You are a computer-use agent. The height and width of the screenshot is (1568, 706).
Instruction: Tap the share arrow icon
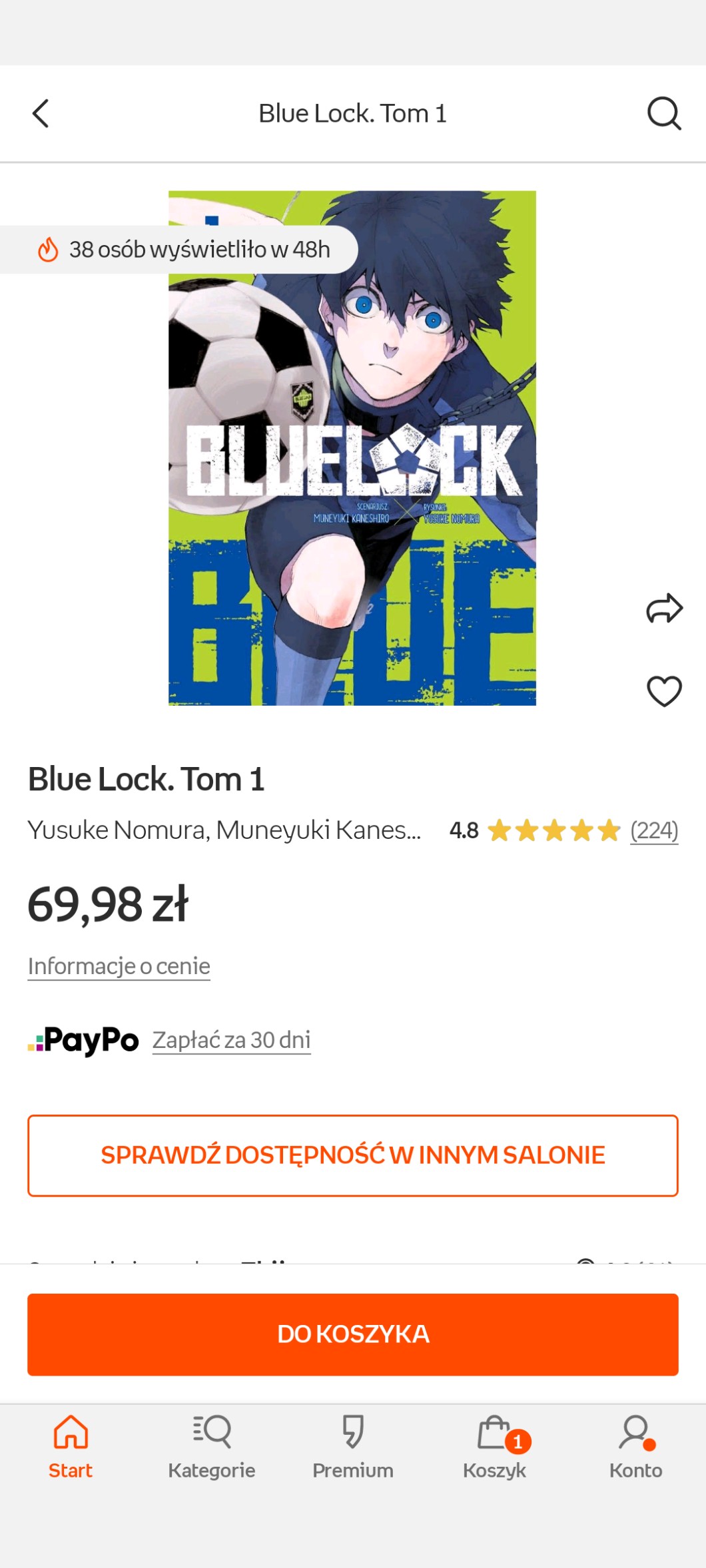coord(664,608)
